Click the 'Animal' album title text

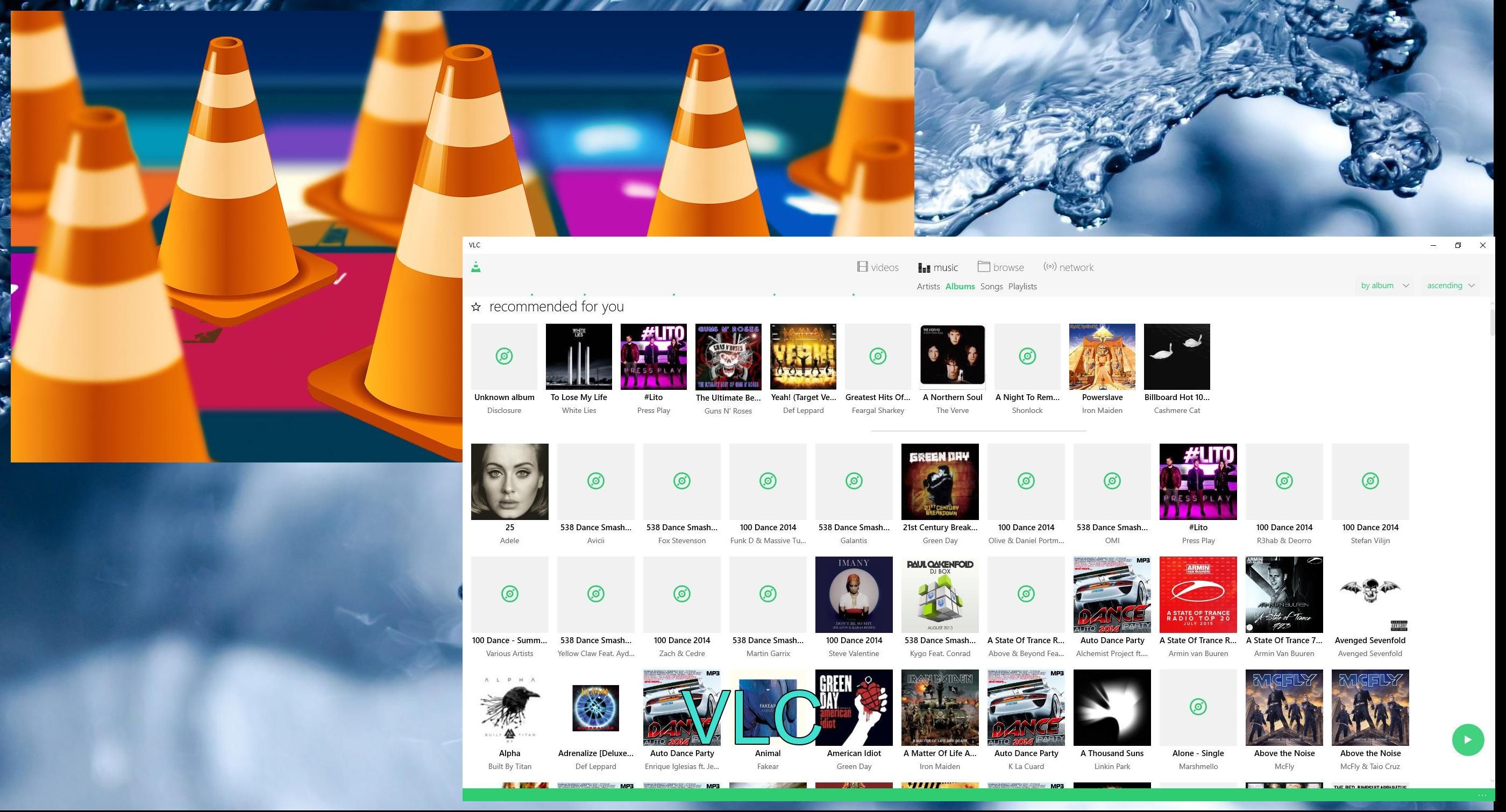[768, 753]
